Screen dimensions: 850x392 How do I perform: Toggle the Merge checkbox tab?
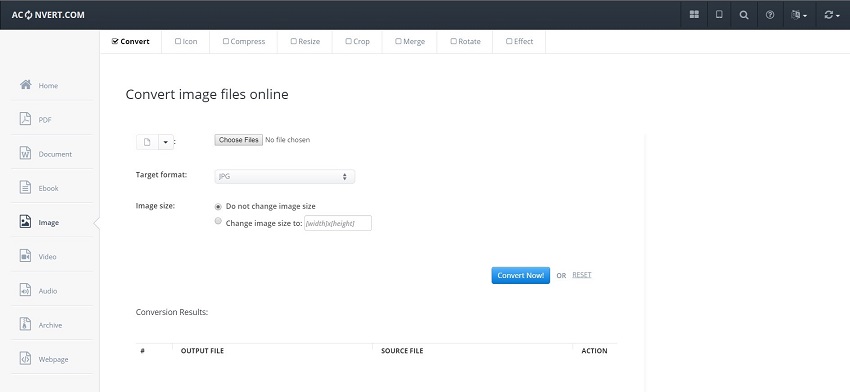[410, 41]
